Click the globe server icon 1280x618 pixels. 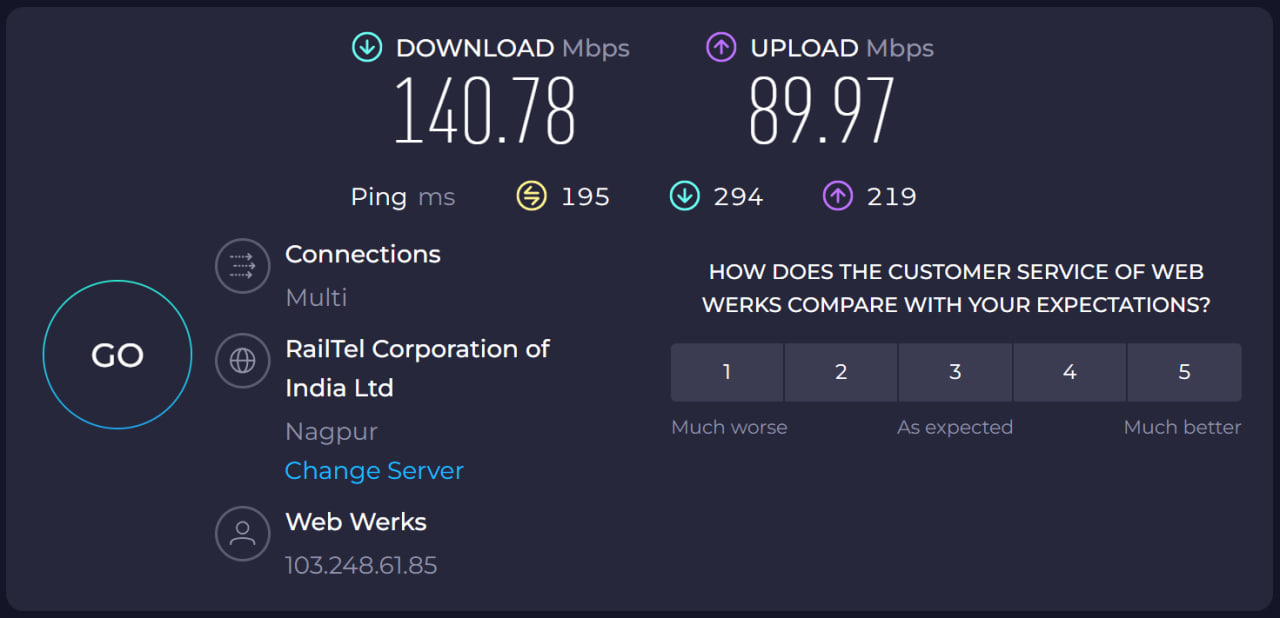tap(243, 361)
